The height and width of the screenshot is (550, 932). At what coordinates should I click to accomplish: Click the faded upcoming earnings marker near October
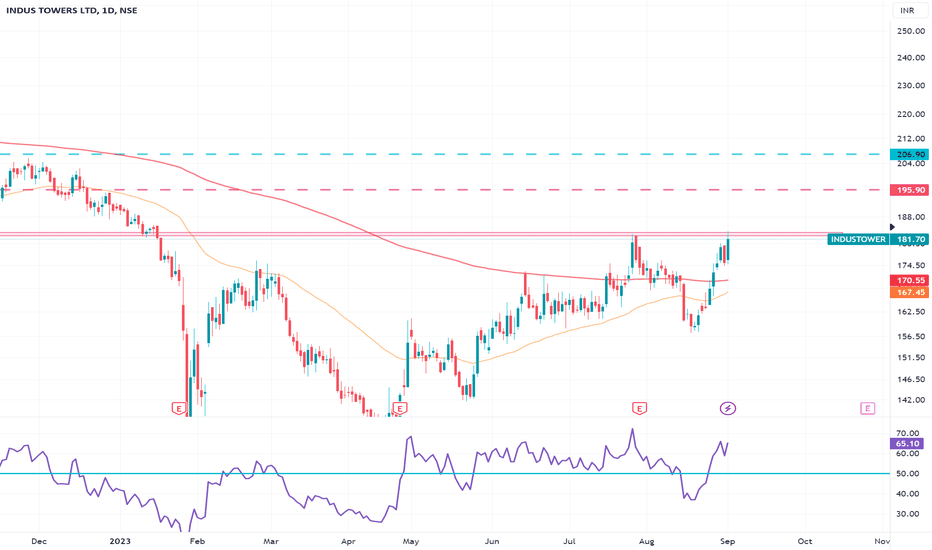868,408
